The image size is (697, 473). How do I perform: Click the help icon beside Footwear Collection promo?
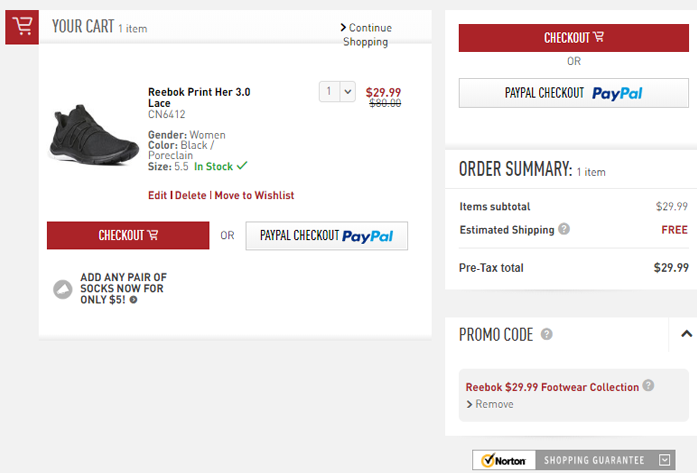click(x=649, y=386)
